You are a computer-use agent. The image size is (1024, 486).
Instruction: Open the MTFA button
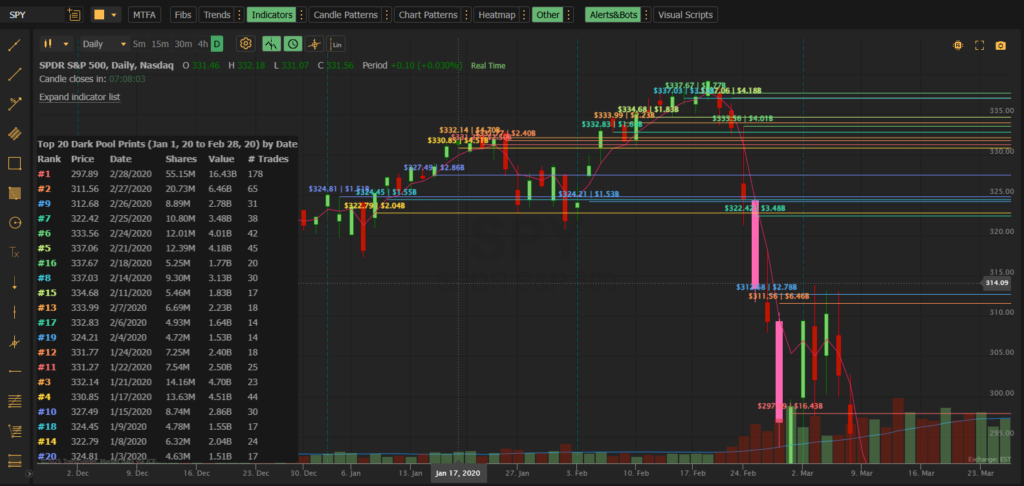pyautogui.click(x=144, y=14)
